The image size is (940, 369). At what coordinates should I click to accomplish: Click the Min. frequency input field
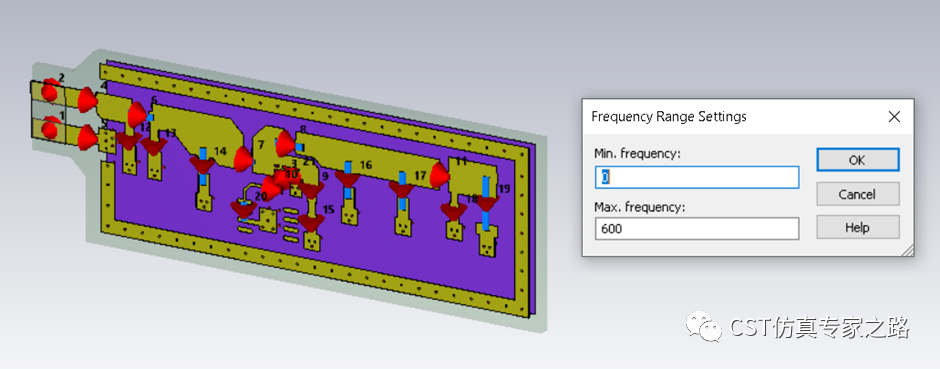pos(697,177)
